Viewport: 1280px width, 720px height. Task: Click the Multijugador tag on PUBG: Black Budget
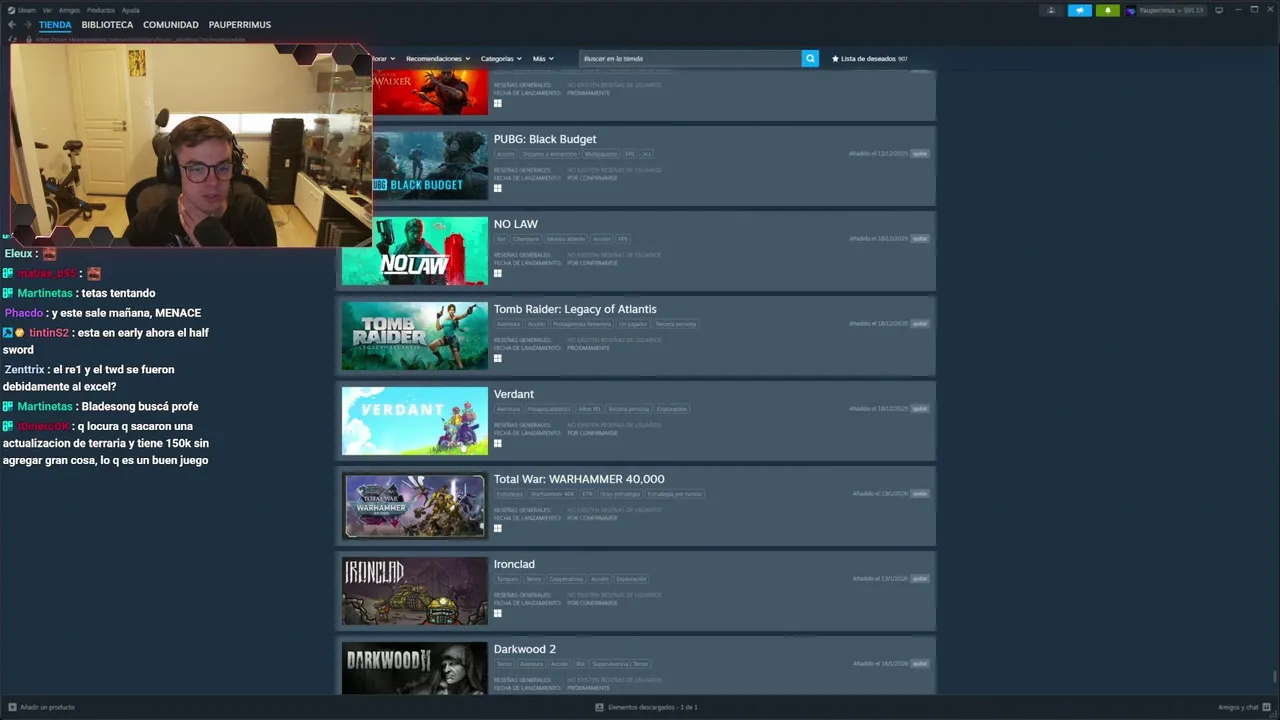click(601, 154)
